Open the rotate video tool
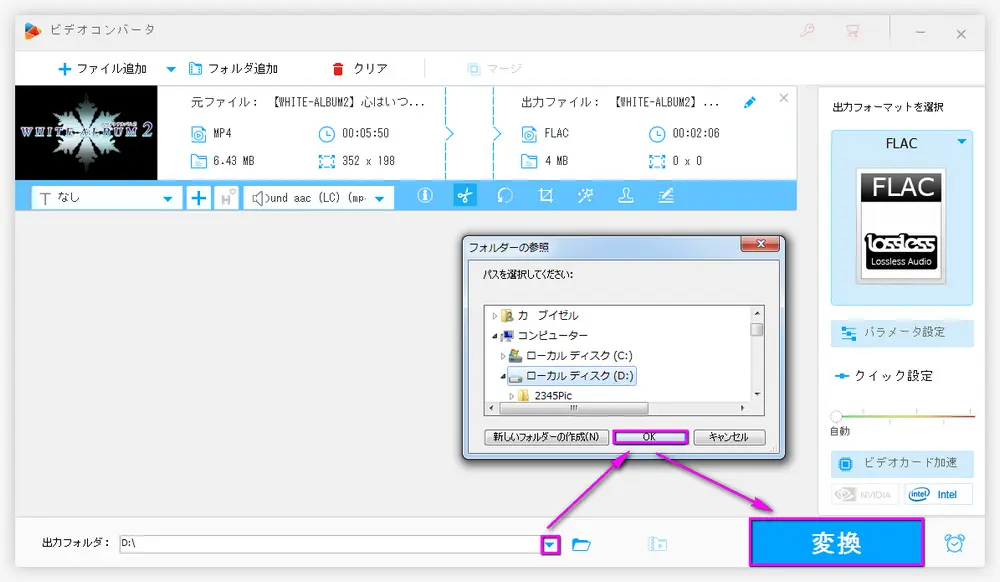The width and height of the screenshot is (1000, 582). coord(505,196)
